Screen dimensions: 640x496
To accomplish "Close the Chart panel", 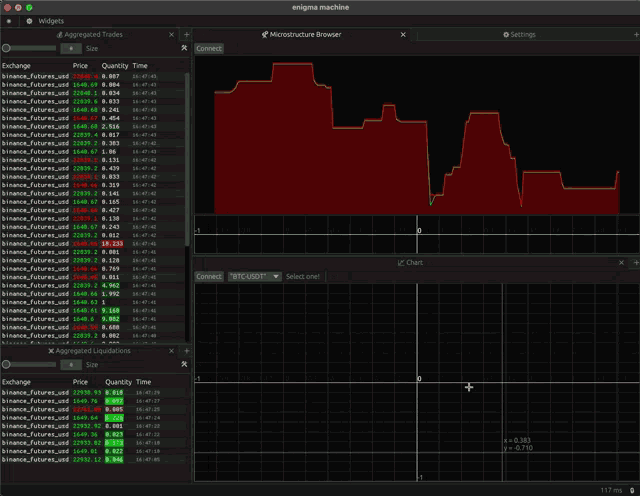I will click(621, 262).
